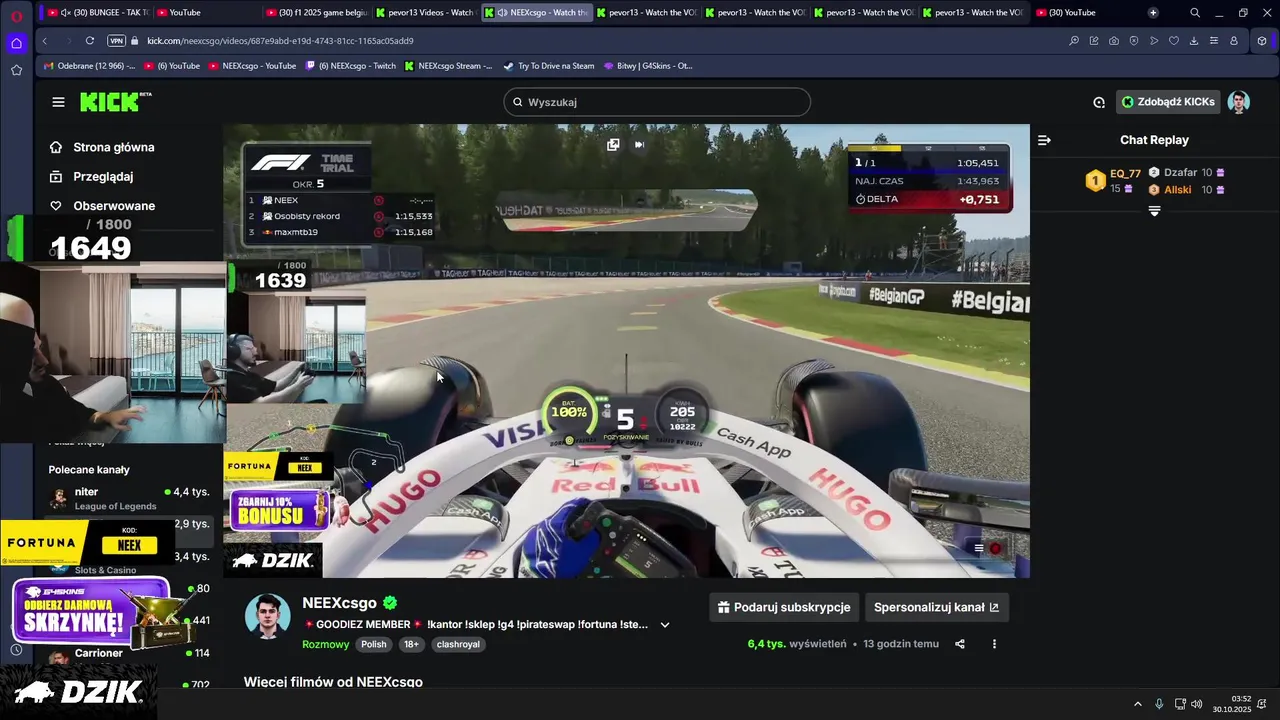Switch to the f1 2025 game belgium tab
1280x720 pixels.
[317, 12]
